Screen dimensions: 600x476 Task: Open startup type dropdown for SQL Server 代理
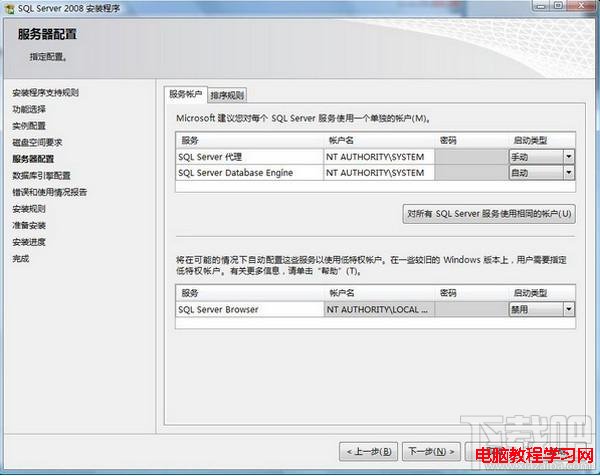pos(569,156)
